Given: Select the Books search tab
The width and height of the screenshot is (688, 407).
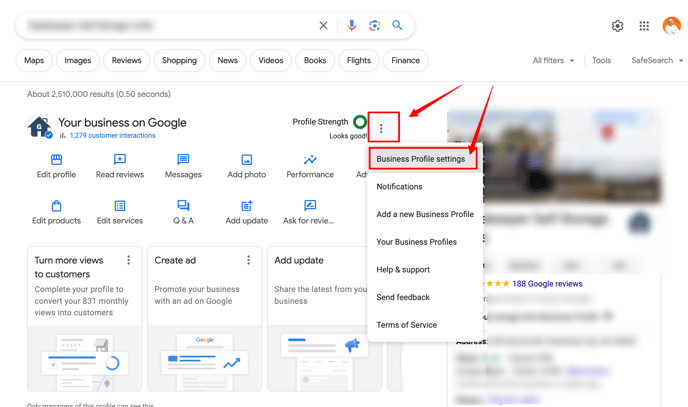Looking at the screenshot, I should (315, 61).
